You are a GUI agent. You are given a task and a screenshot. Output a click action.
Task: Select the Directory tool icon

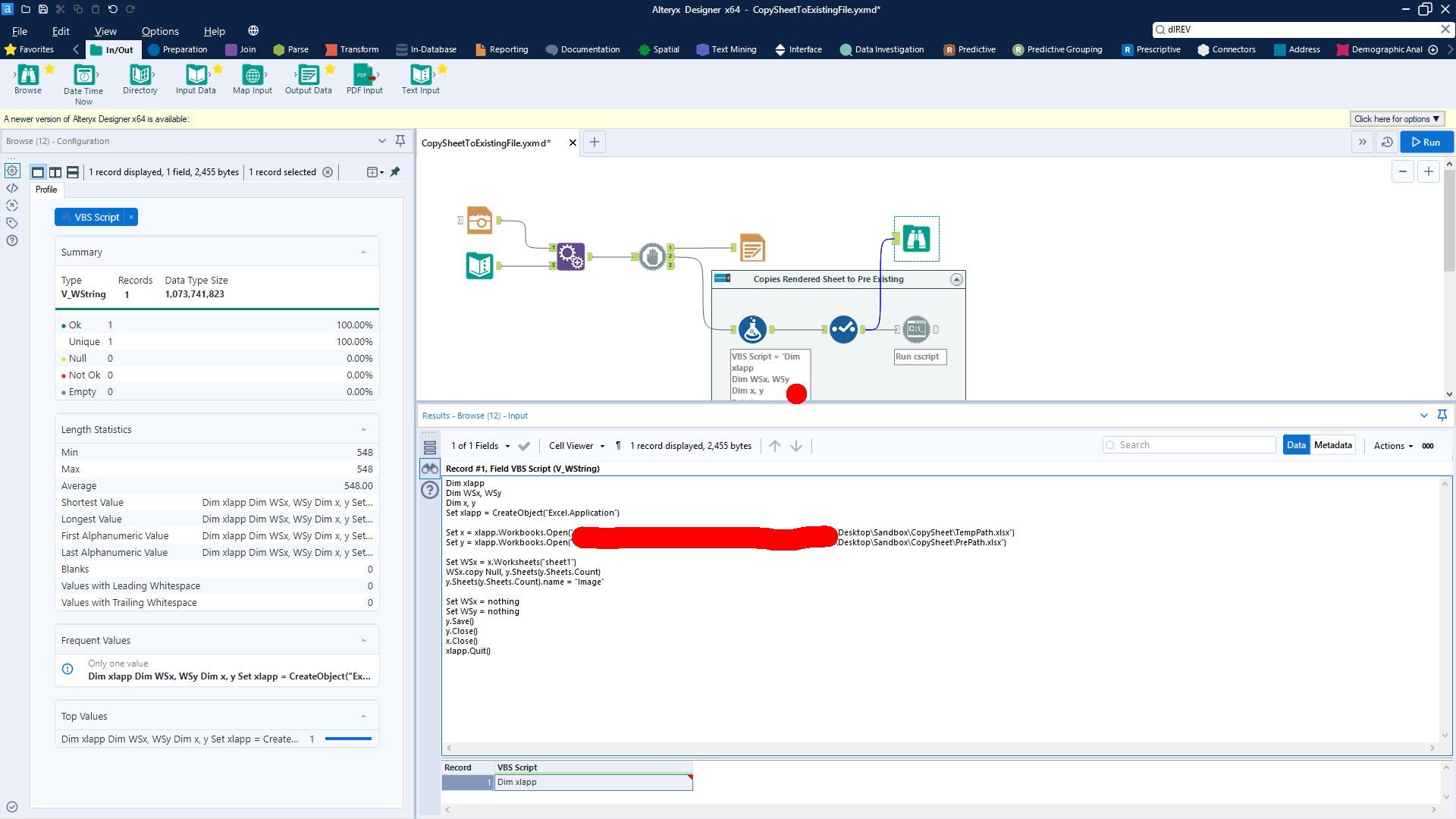coord(140,75)
